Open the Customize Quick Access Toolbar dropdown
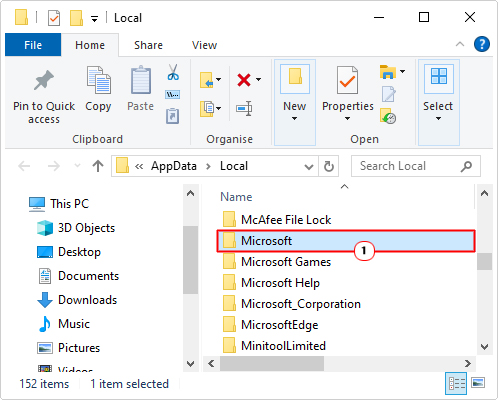Viewport: 498px width, 400px height. pyautogui.click(x=95, y=19)
